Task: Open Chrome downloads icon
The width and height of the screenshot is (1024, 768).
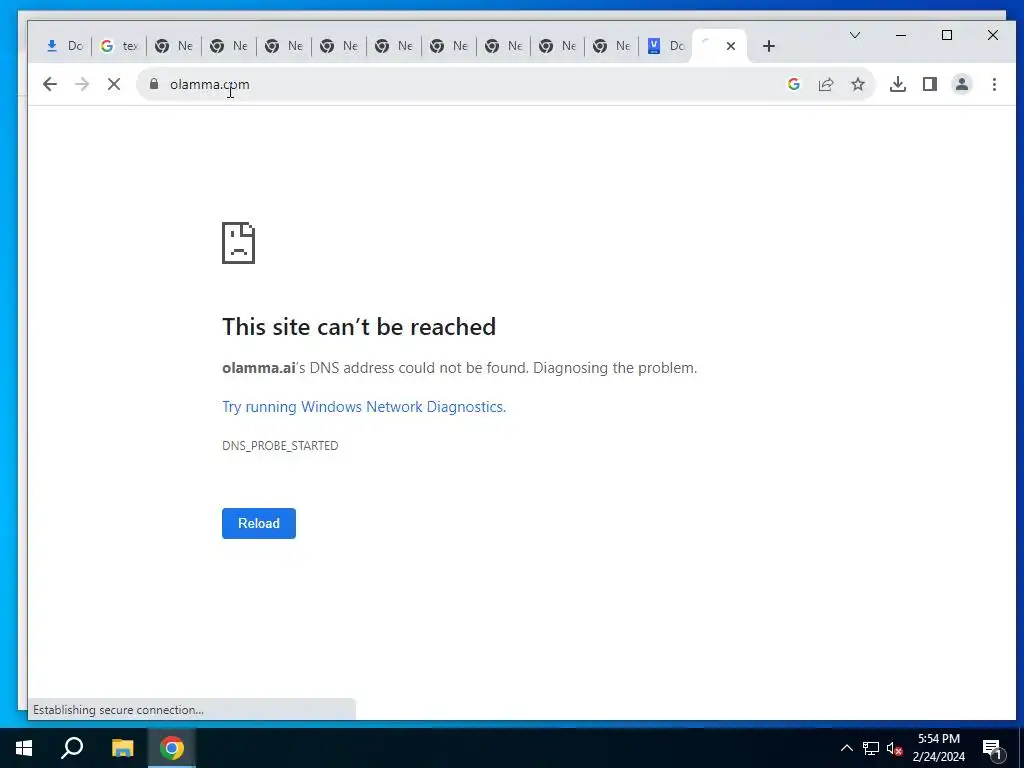Action: tap(898, 84)
